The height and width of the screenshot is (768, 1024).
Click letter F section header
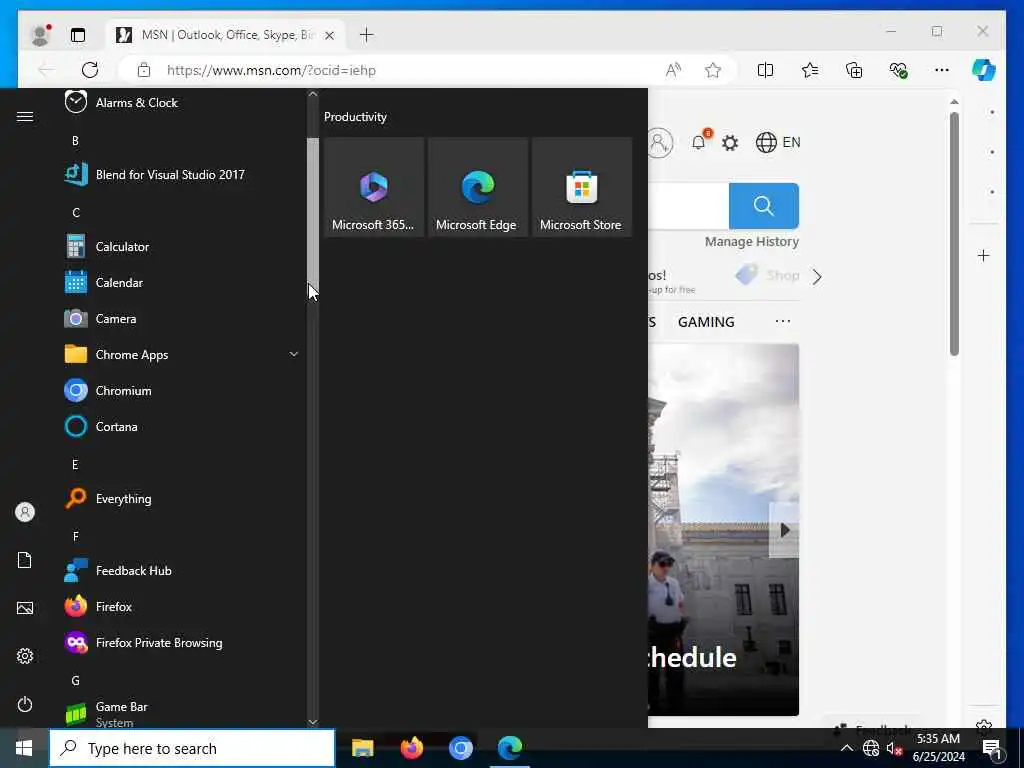(76, 536)
